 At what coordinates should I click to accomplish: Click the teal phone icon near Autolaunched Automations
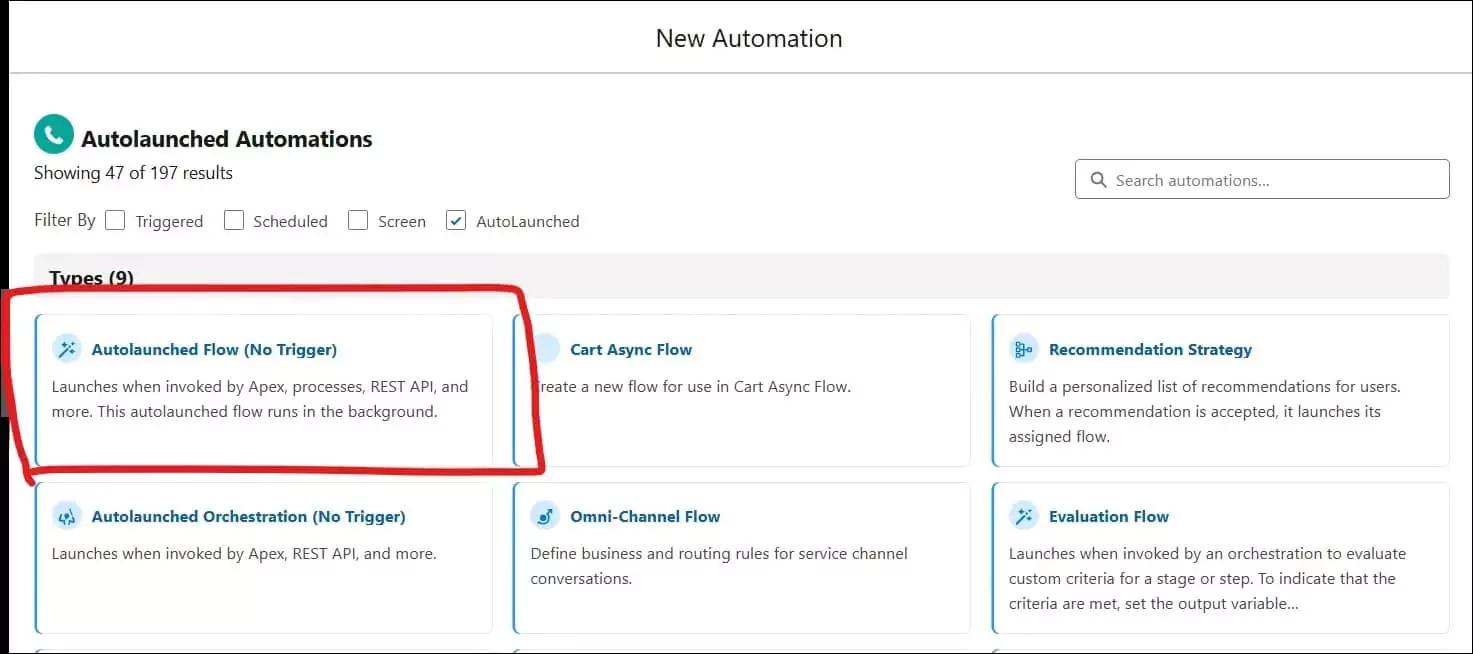[53, 133]
